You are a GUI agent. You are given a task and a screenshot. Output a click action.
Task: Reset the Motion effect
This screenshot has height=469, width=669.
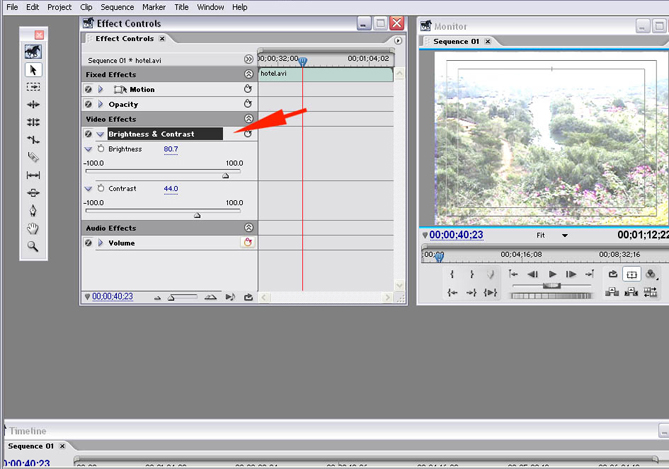click(247, 89)
